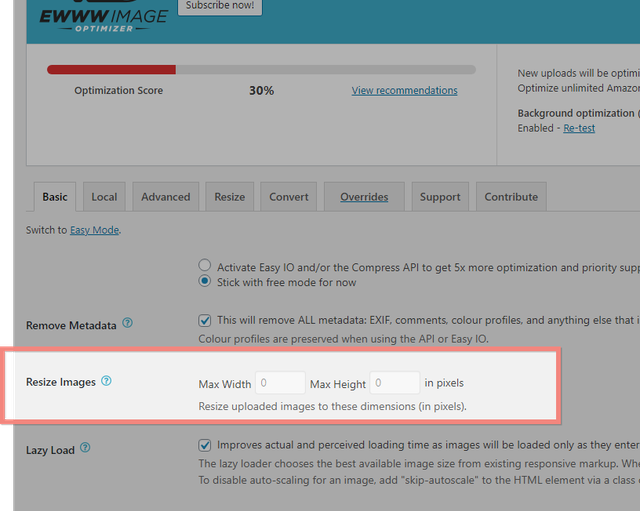This screenshot has width=640, height=511.
Task: Switch to the Advanced tab
Action: pos(166,197)
